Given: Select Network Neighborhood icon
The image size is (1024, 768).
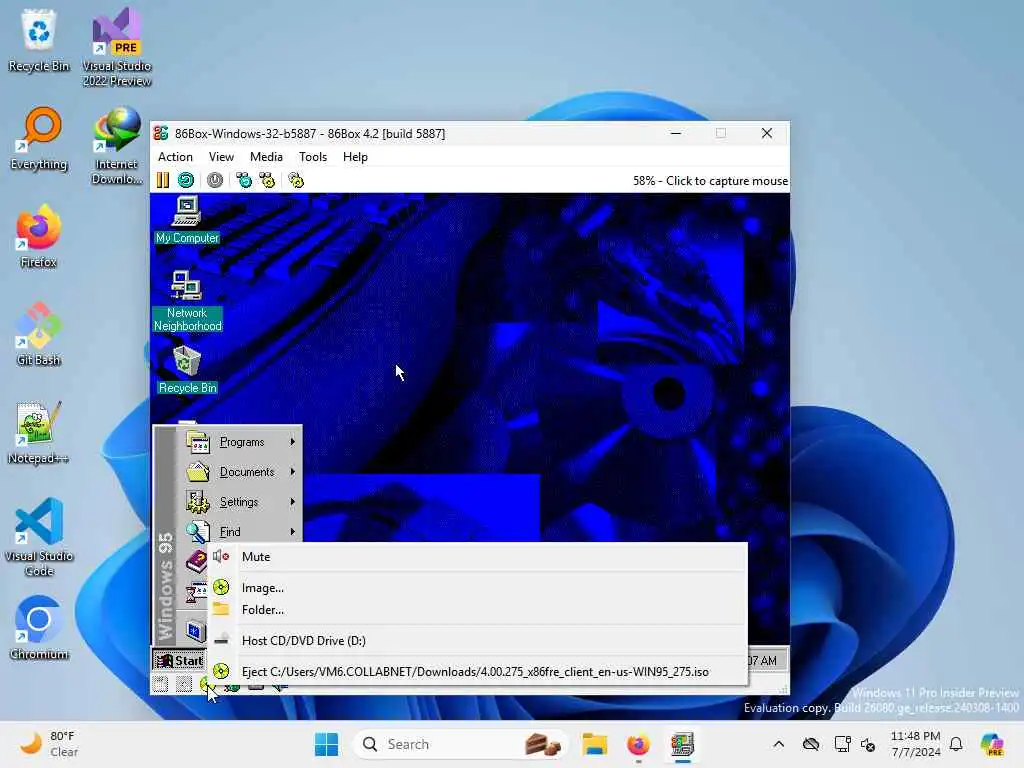Looking at the screenshot, I should 187,301.
